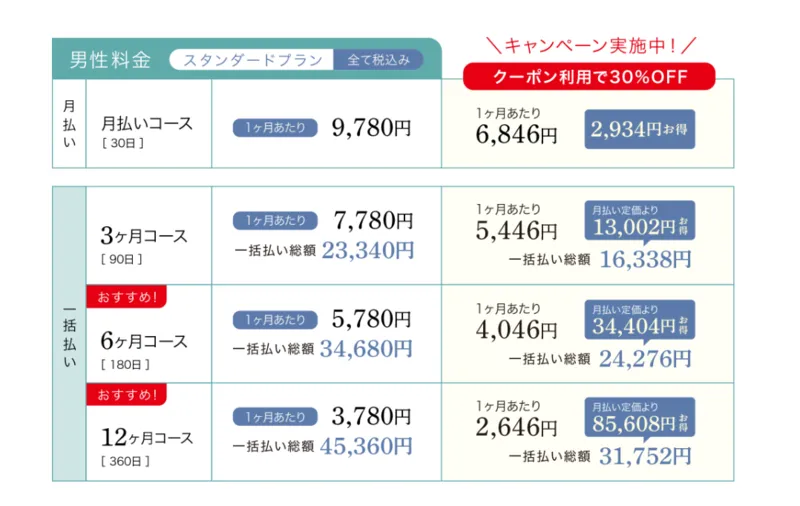This screenshot has width=800, height=506.
Task: Select the 月払いコース 30日 row label
Action: tap(147, 131)
